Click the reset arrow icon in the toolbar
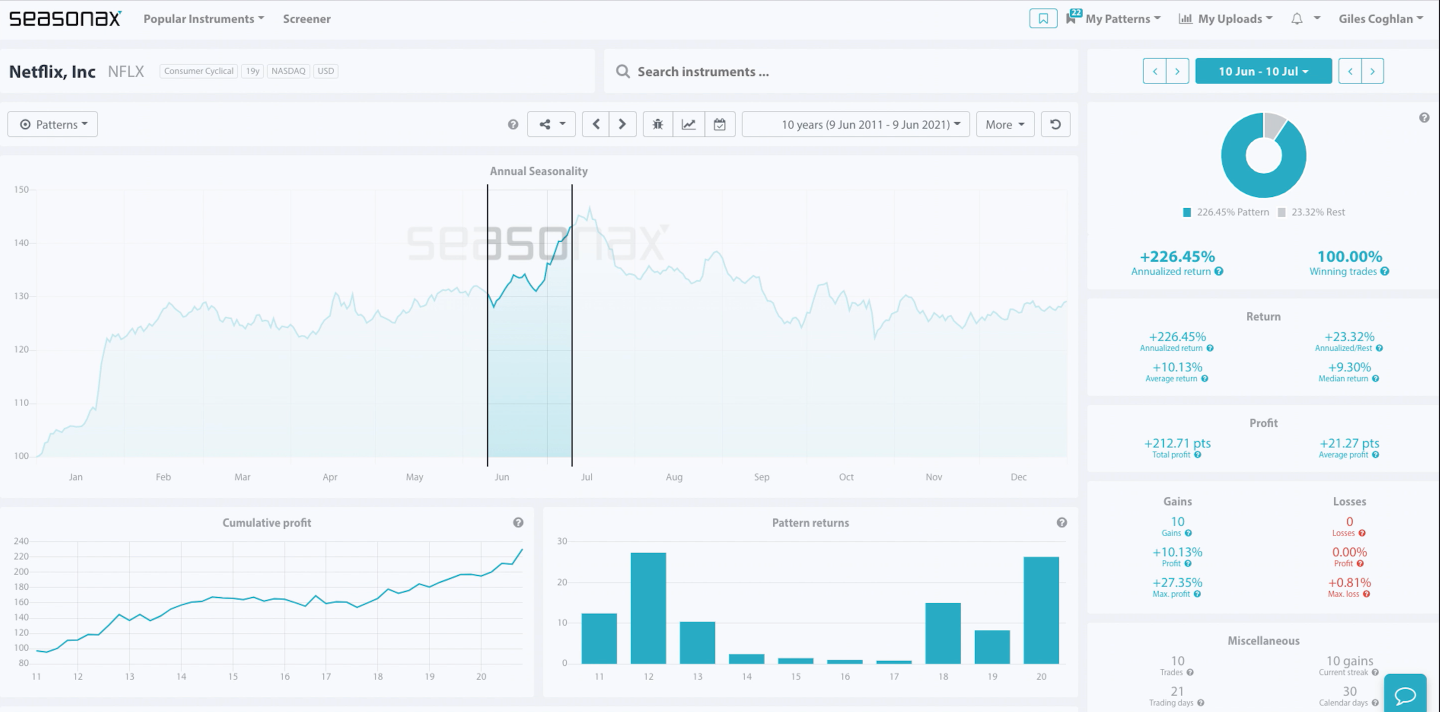The width and height of the screenshot is (1440, 712). click(1056, 124)
